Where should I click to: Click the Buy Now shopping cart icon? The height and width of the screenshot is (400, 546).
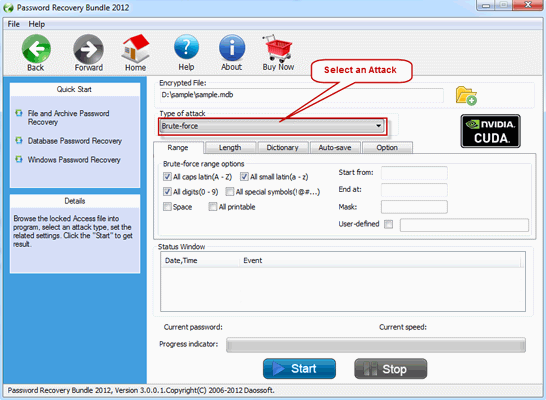point(277,48)
